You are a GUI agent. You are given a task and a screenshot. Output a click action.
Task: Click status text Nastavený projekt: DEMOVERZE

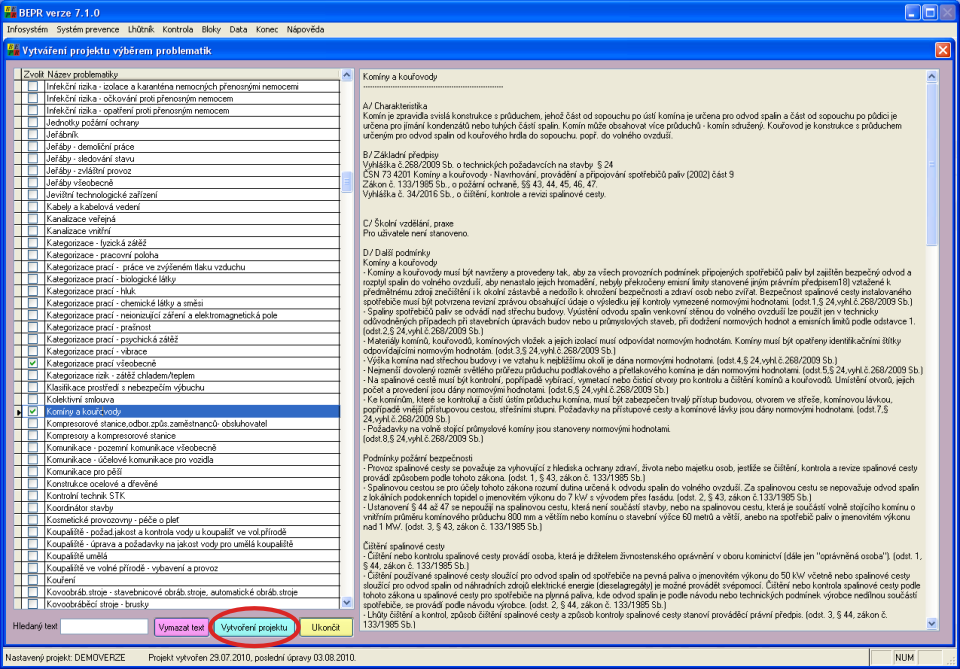(66, 658)
